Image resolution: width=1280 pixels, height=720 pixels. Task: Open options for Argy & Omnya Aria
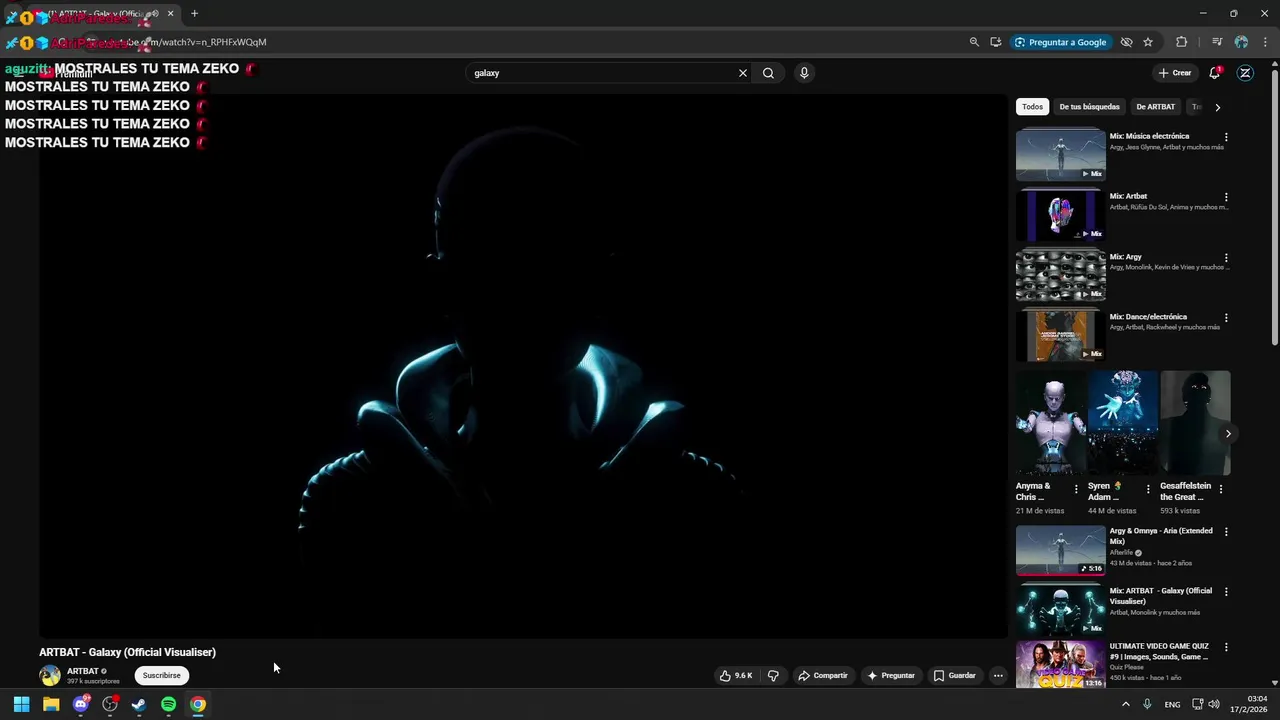pyautogui.click(x=1226, y=532)
